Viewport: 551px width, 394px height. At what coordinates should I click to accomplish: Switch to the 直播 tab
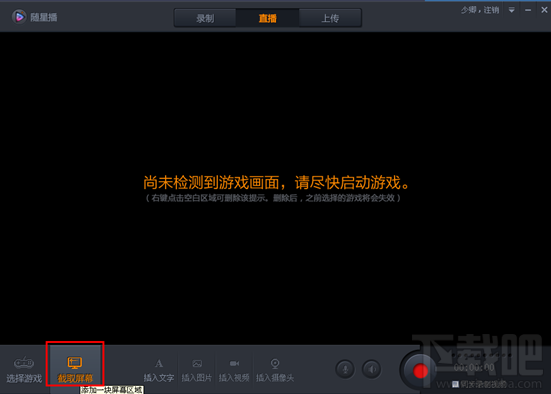267,18
